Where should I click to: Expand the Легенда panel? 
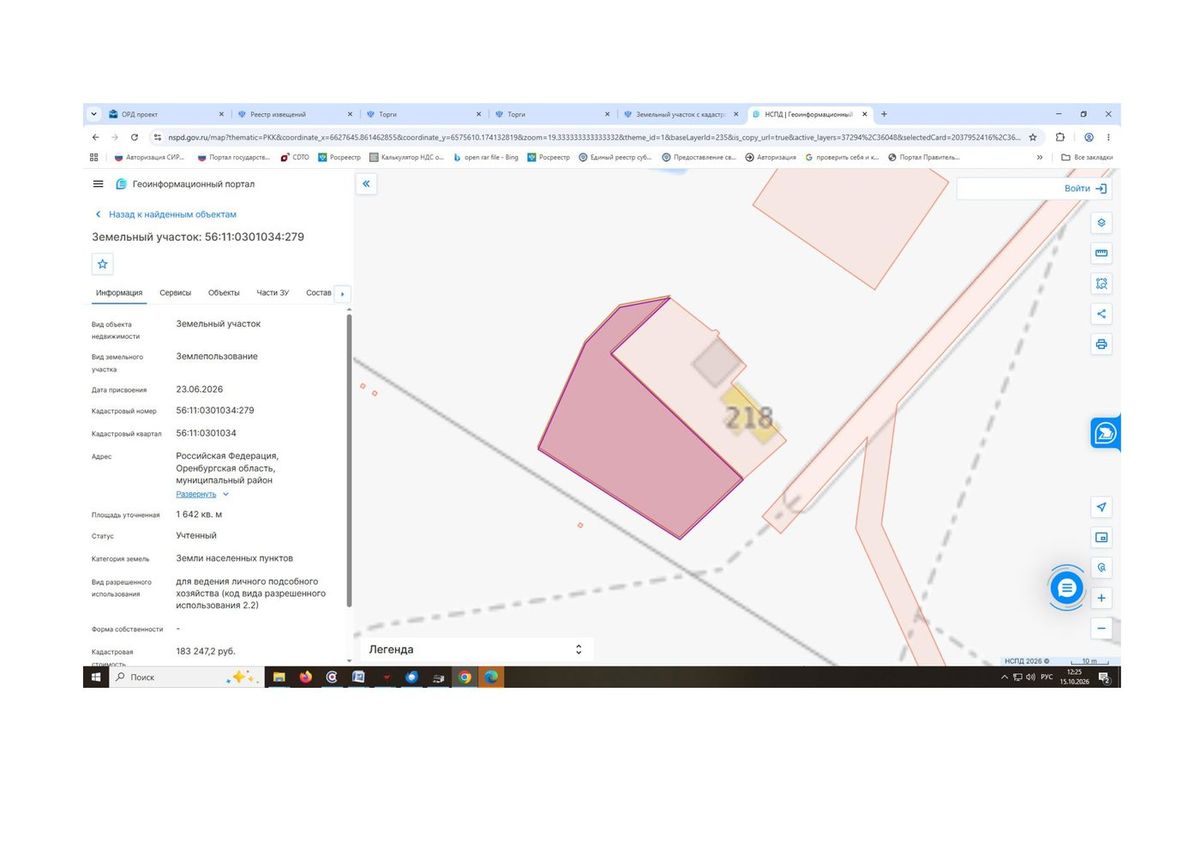(578, 650)
